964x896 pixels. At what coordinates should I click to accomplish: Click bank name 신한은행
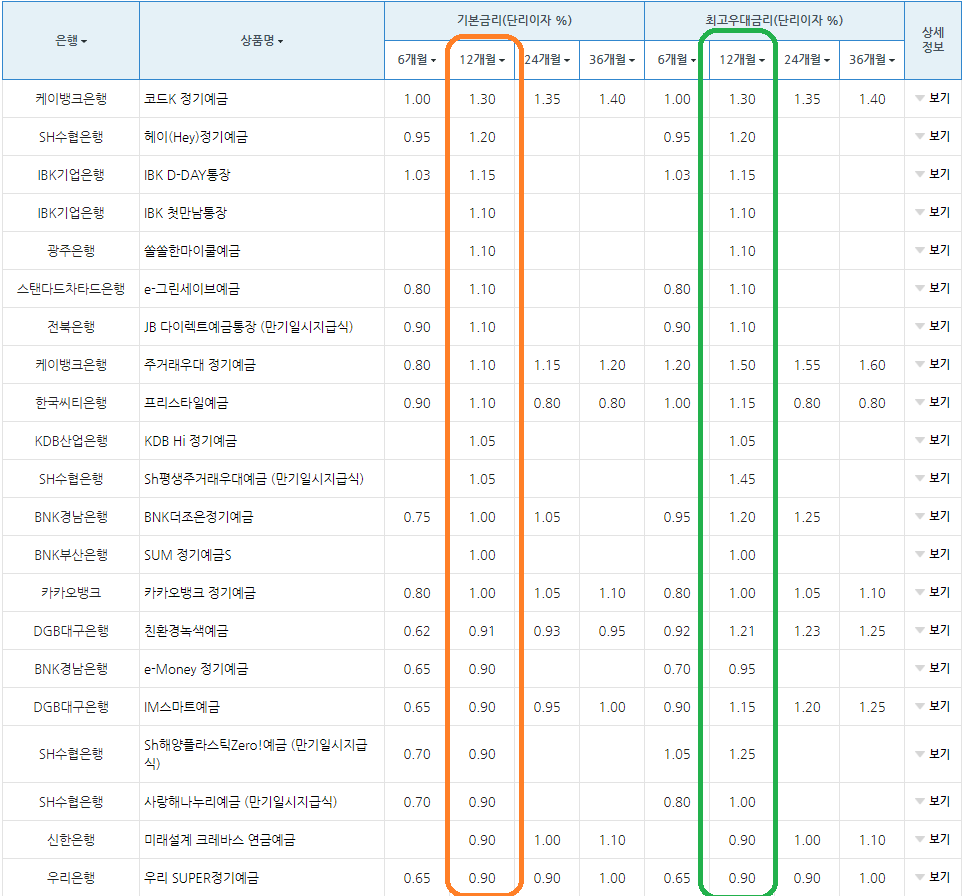click(x=71, y=840)
